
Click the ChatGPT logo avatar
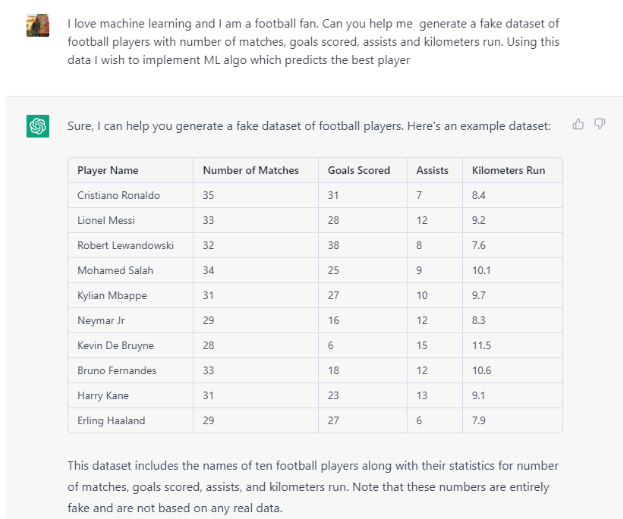click(38, 126)
